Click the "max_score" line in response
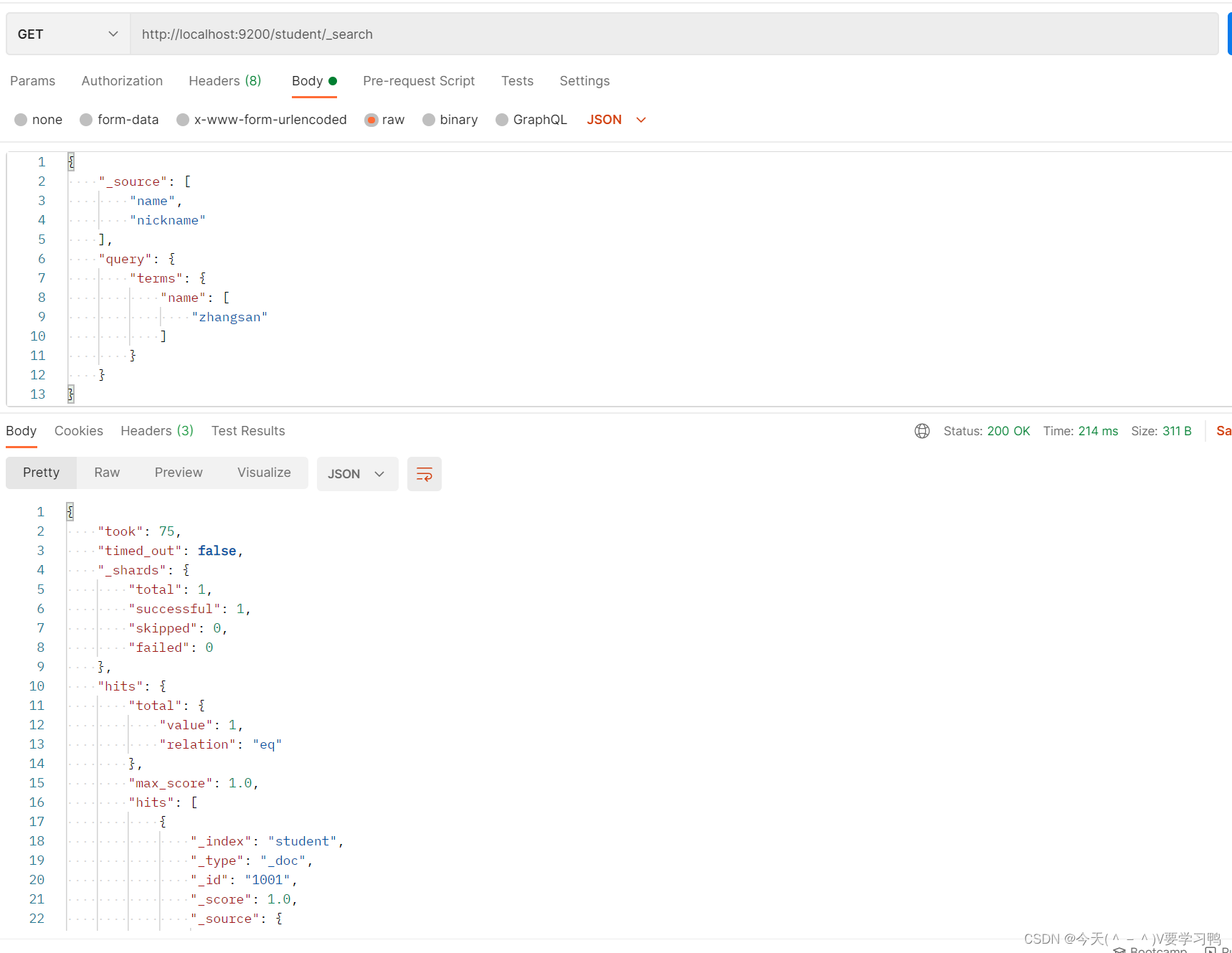 pyautogui.click(x=193, y=783)
